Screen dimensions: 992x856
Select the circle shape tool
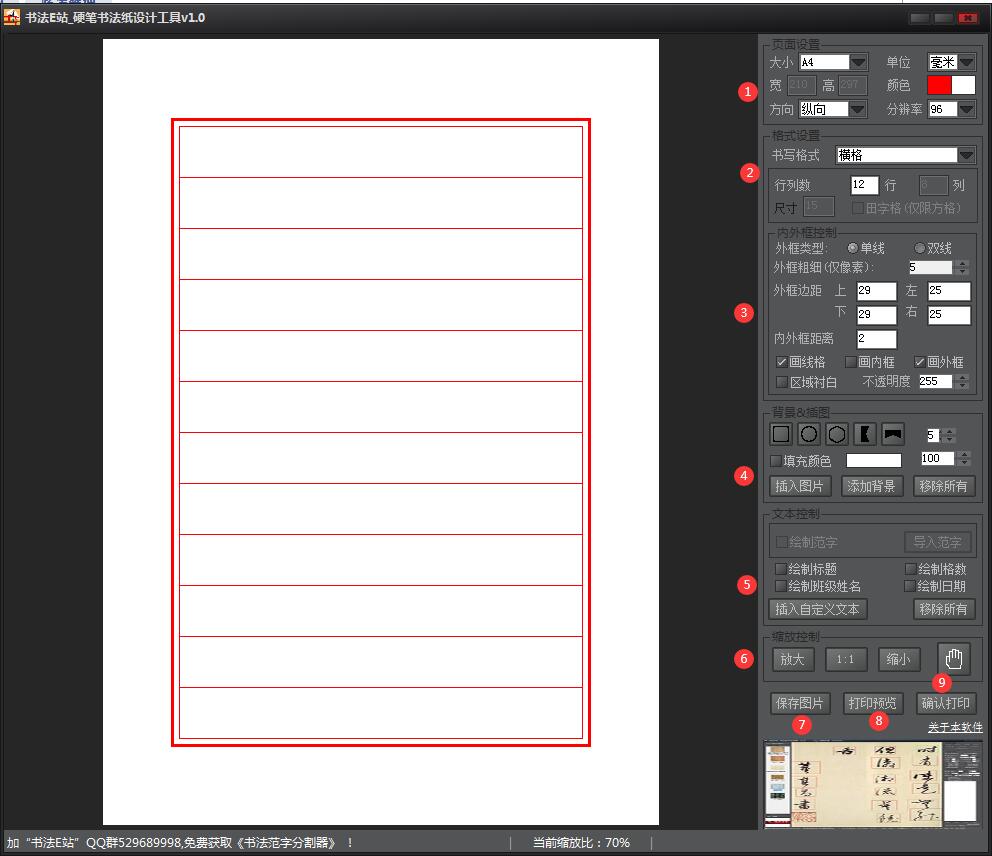[x=809, y=434]
